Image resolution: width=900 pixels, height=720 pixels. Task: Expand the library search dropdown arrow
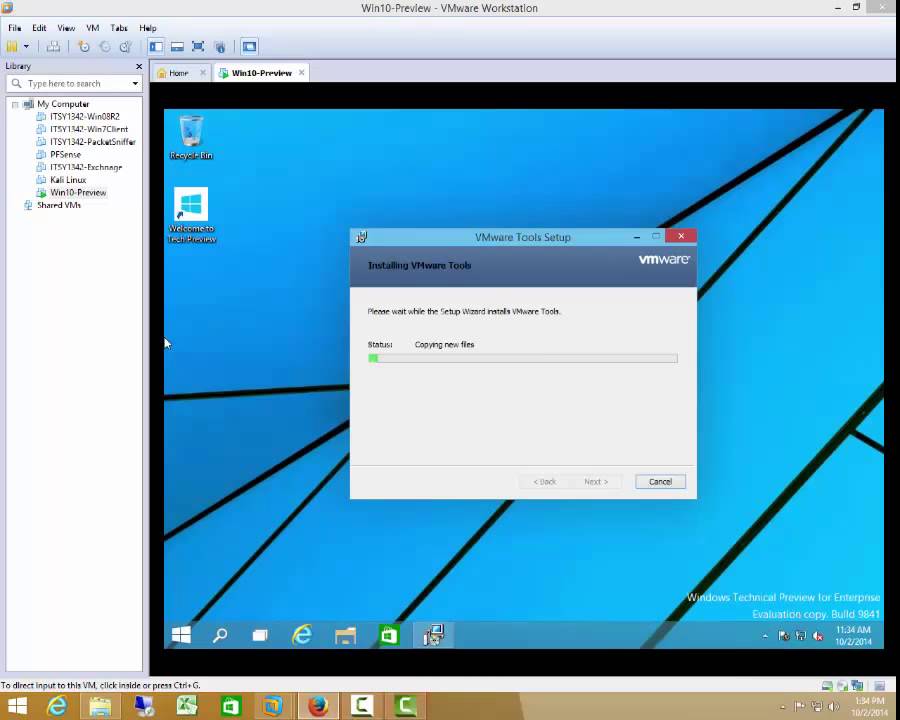[x=135, y=84]
